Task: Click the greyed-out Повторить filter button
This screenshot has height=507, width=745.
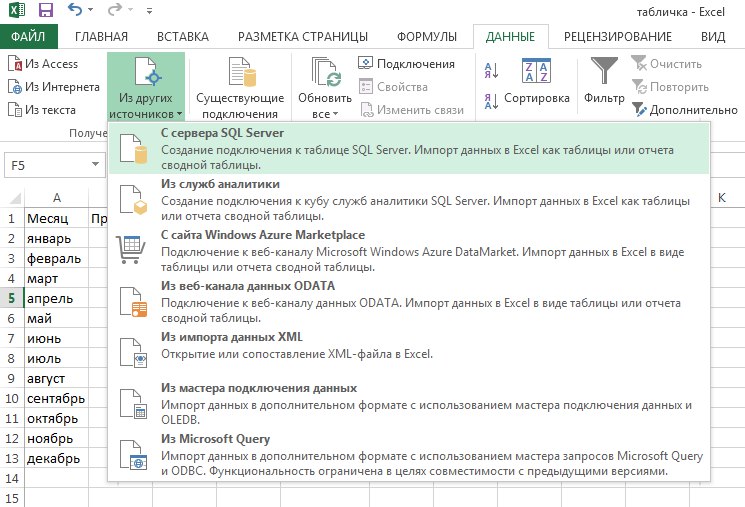Action: 670,87
